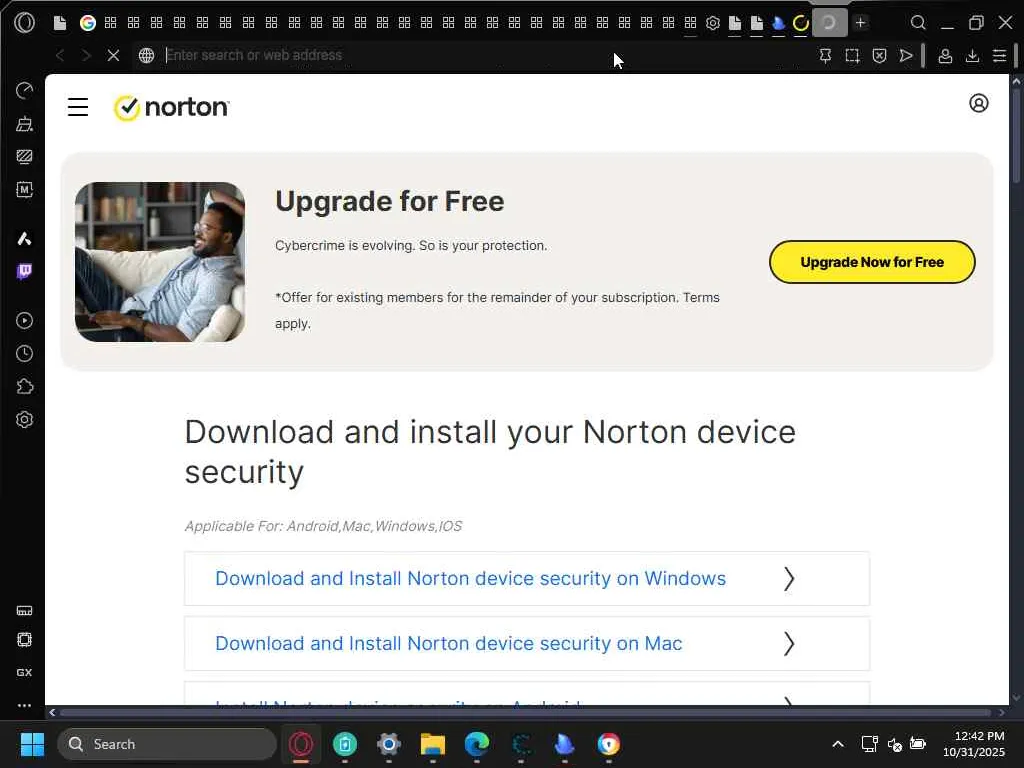Screen dimensions: 1024x768
Task: Switch to the blue droplet icon tab
Action: 778,23
